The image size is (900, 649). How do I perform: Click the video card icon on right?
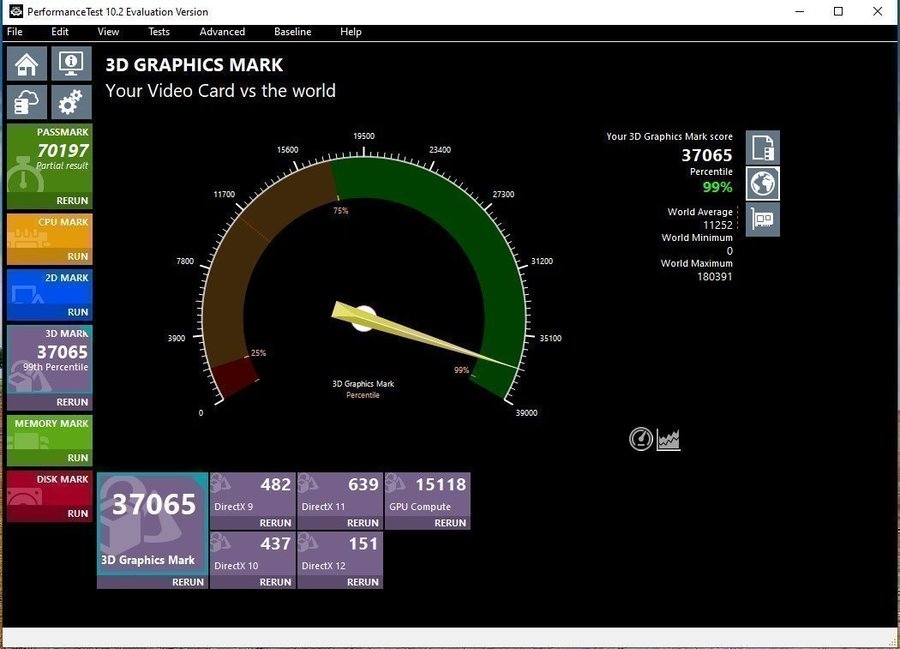click(763, 219)
